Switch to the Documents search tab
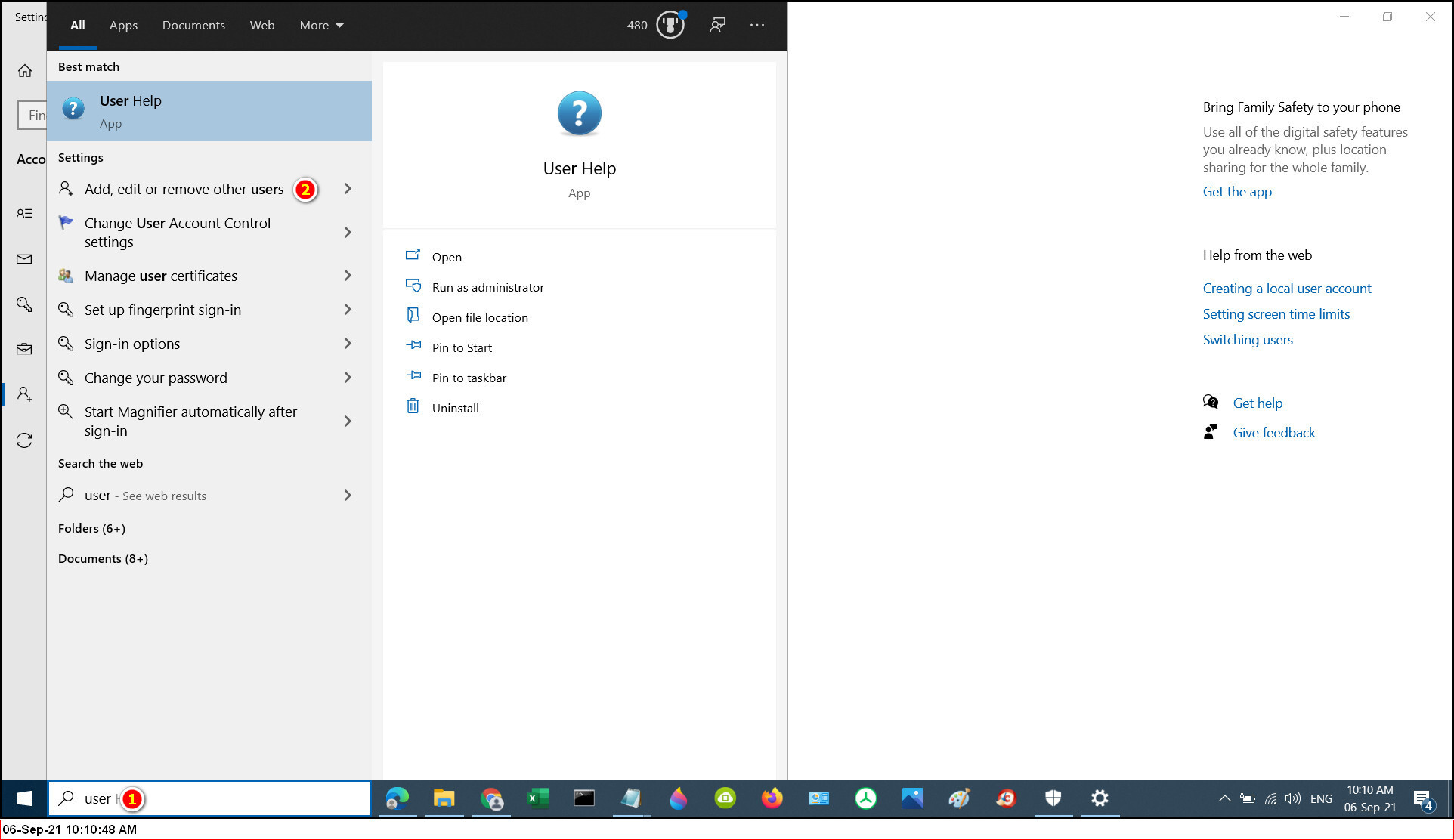The height and width of the screenshot is (840, 1454). 193,25
